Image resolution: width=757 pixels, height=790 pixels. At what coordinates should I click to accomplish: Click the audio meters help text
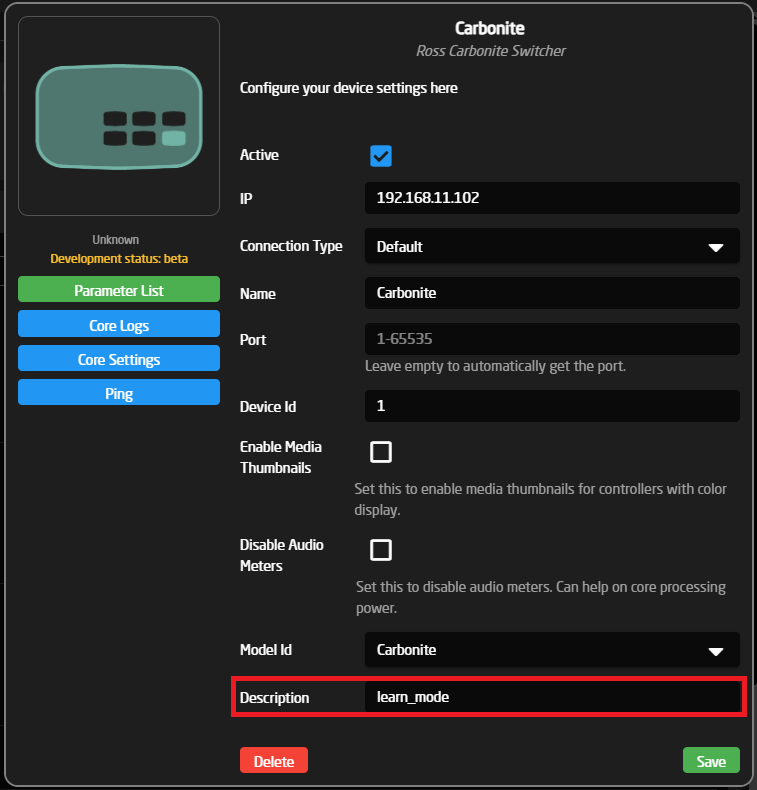[x=540, y=598]
